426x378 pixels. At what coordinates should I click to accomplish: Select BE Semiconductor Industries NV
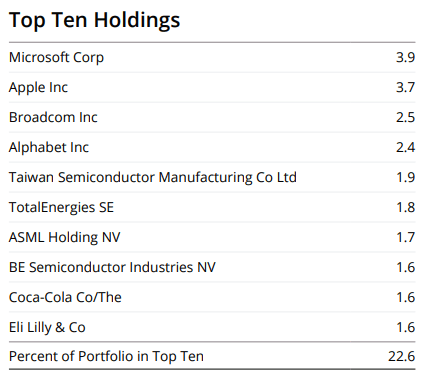112,267
